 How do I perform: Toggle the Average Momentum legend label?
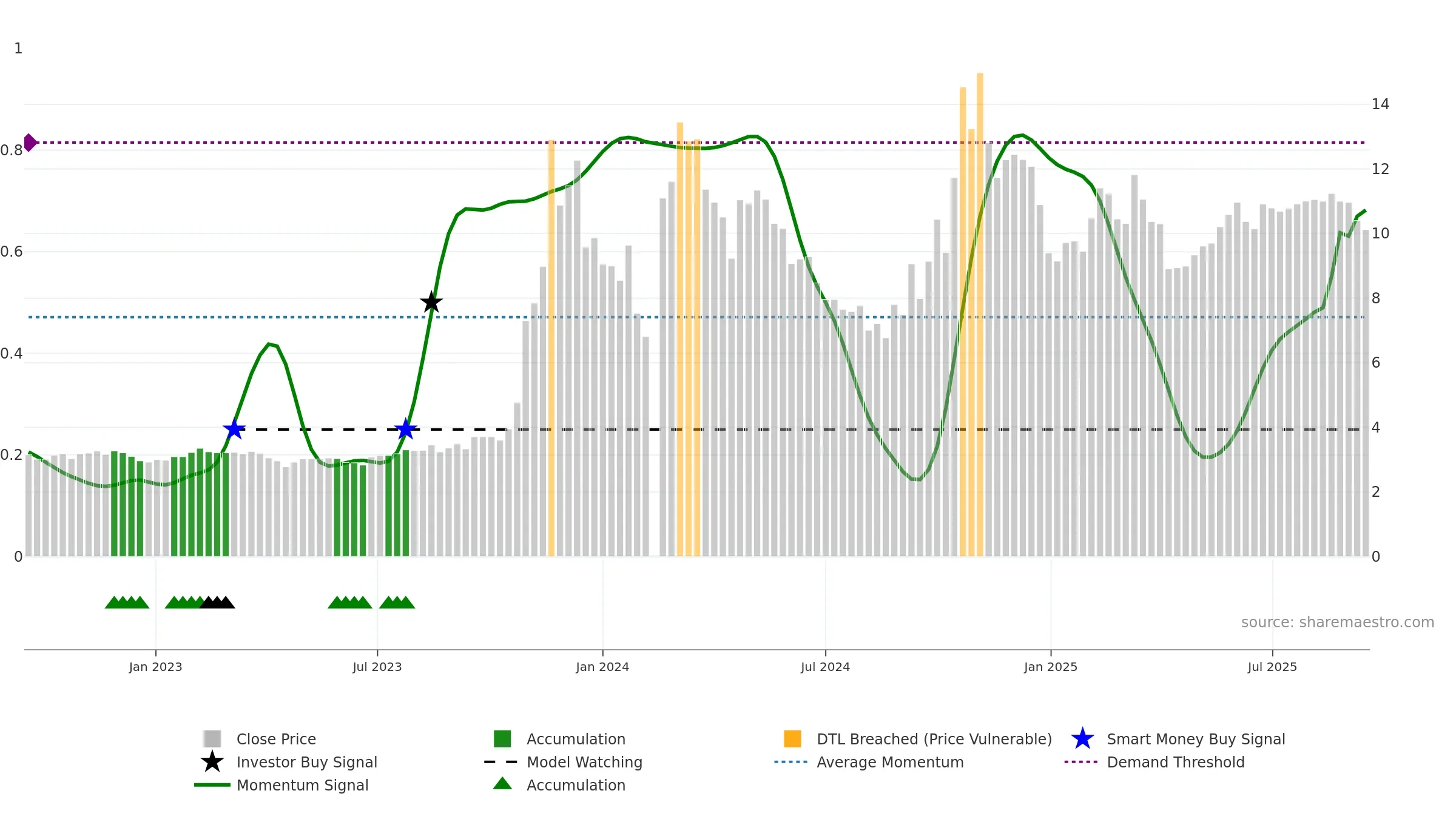890,762
